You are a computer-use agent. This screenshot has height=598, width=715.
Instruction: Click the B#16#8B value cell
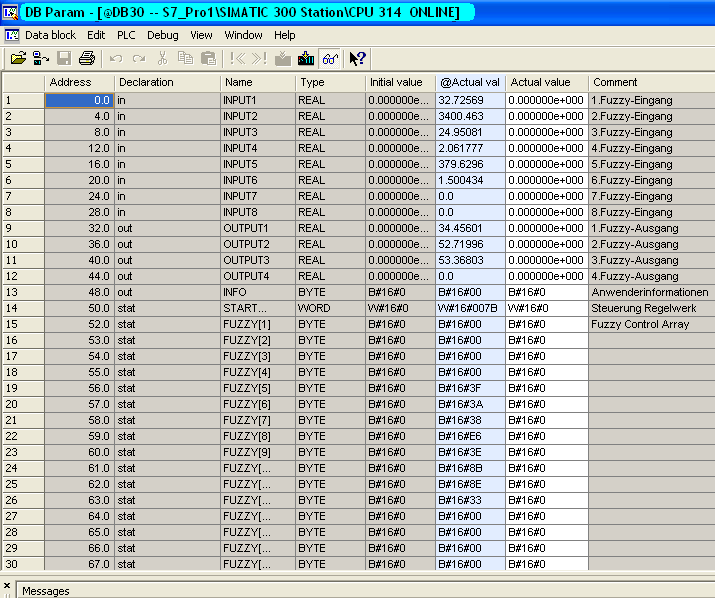point(471,468)
